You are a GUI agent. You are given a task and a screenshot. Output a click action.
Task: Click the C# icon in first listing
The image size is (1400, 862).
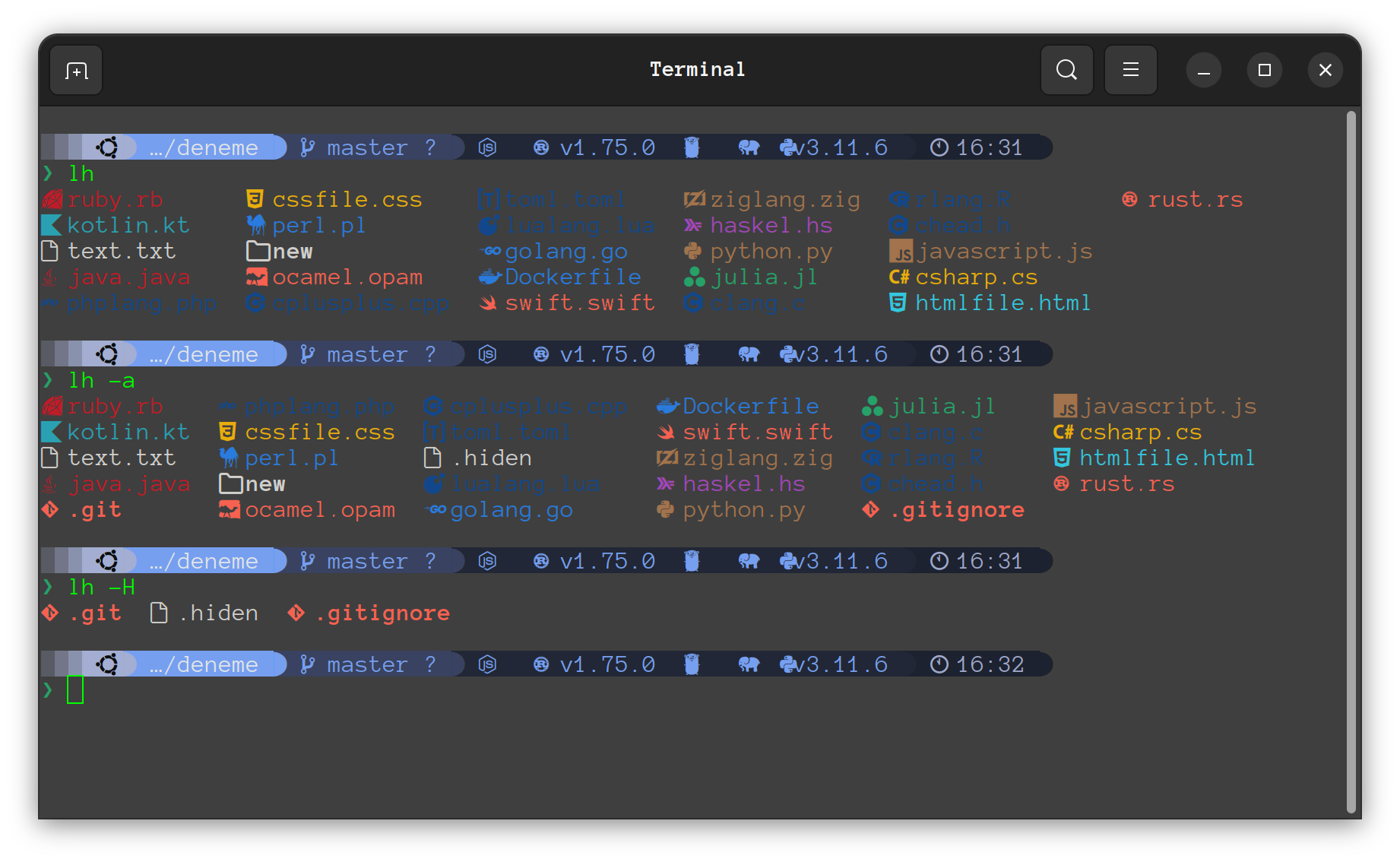pos(899,277)
